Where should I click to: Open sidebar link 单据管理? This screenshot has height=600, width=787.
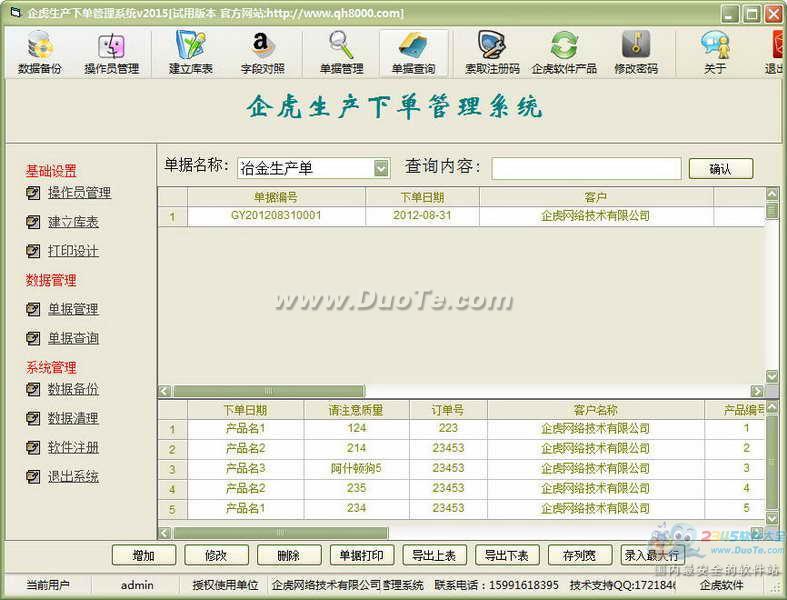(x=73, y=309)
